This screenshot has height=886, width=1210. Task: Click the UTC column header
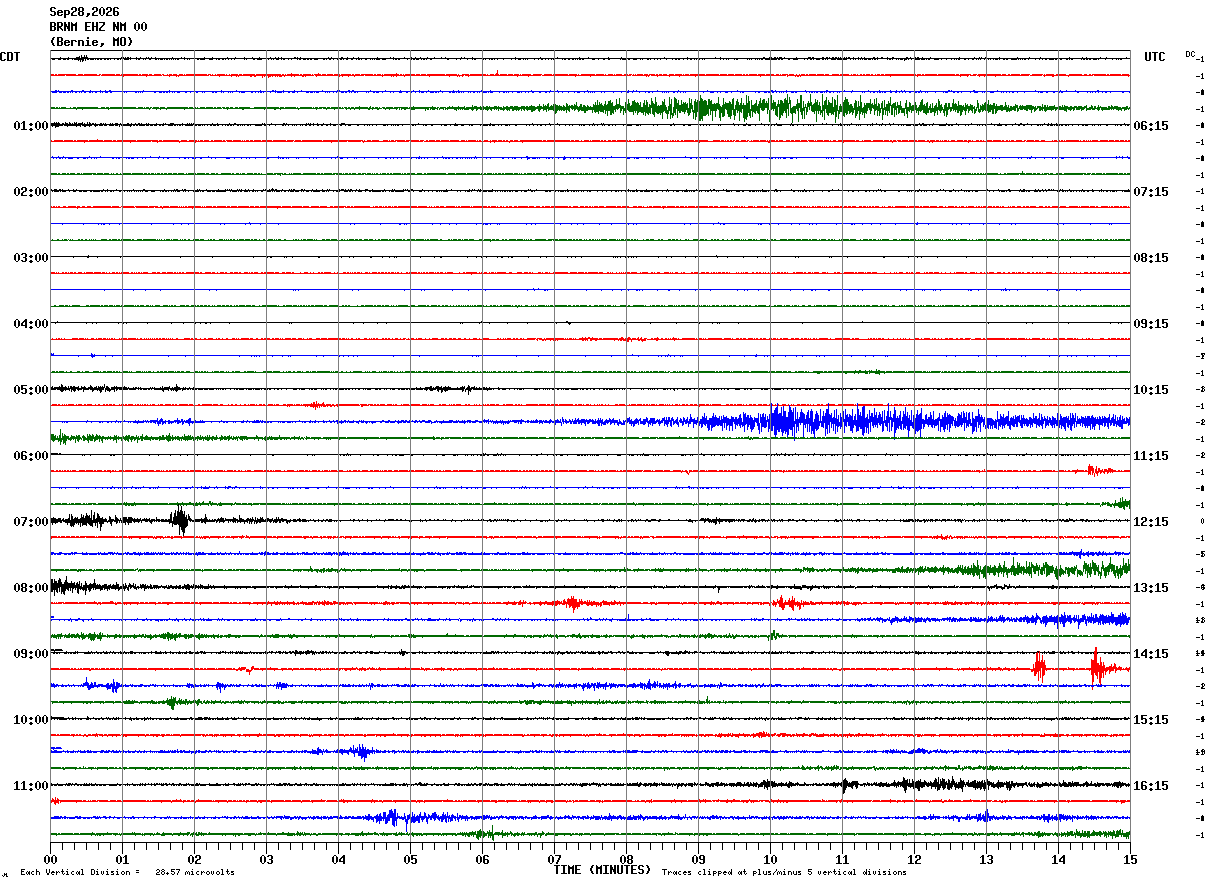(1155, 57)
